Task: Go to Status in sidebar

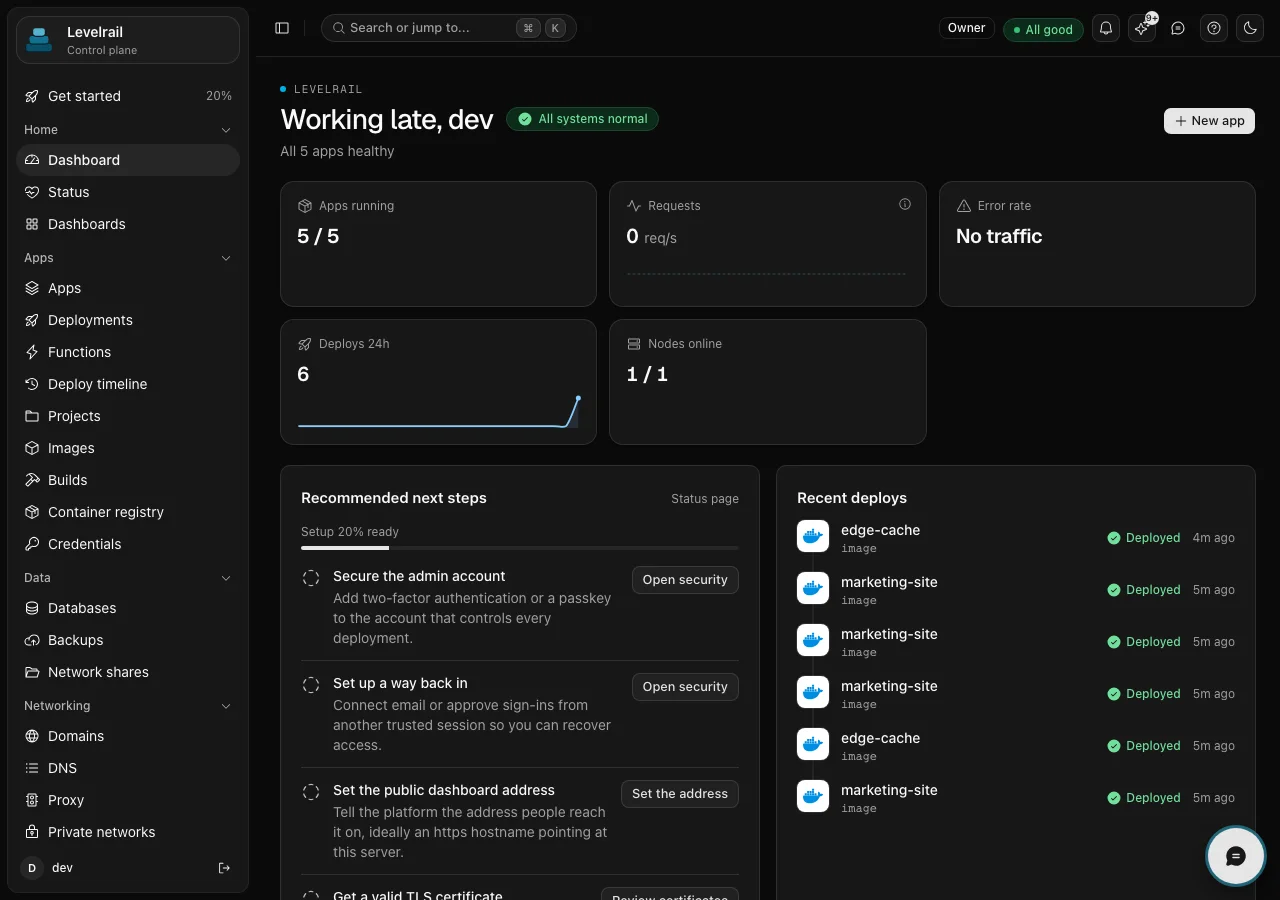Action: click(128, 192)
